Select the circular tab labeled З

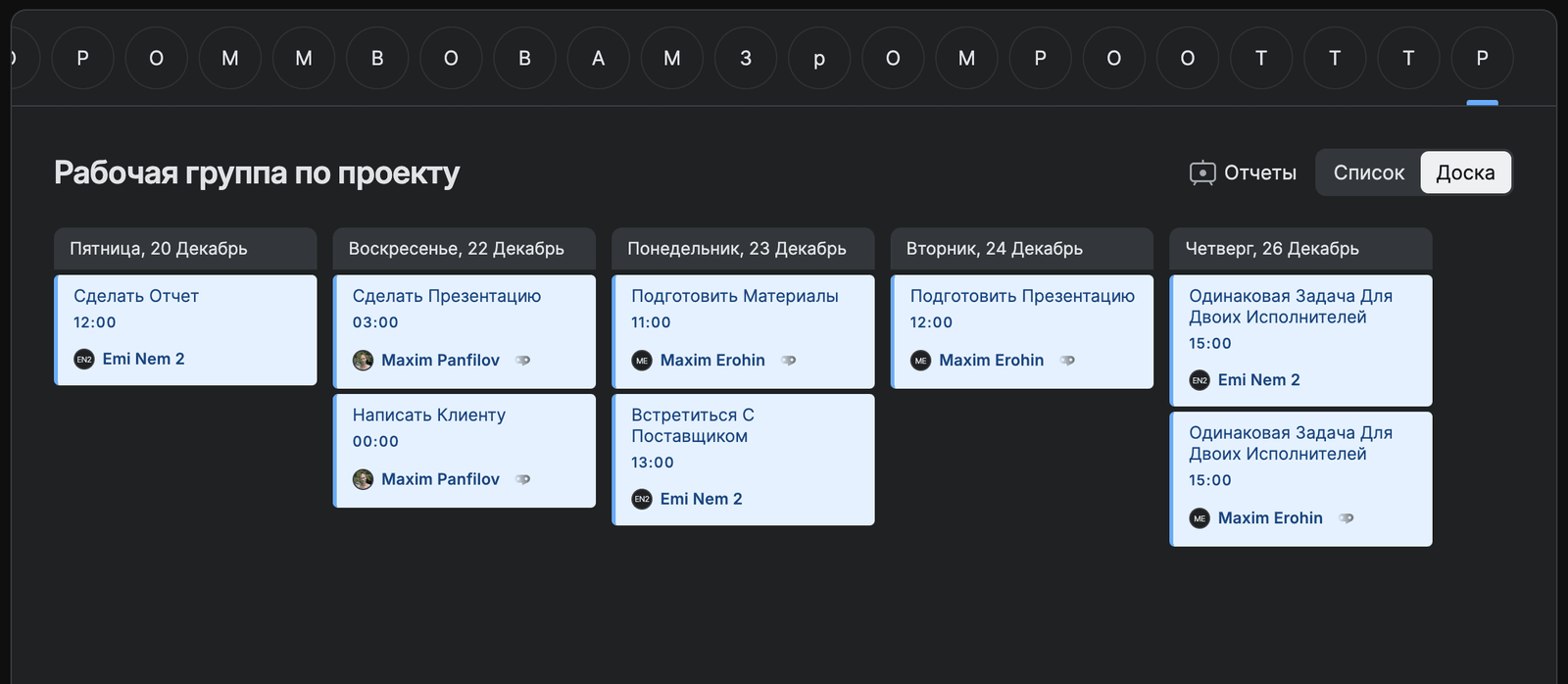click(746, 59)
